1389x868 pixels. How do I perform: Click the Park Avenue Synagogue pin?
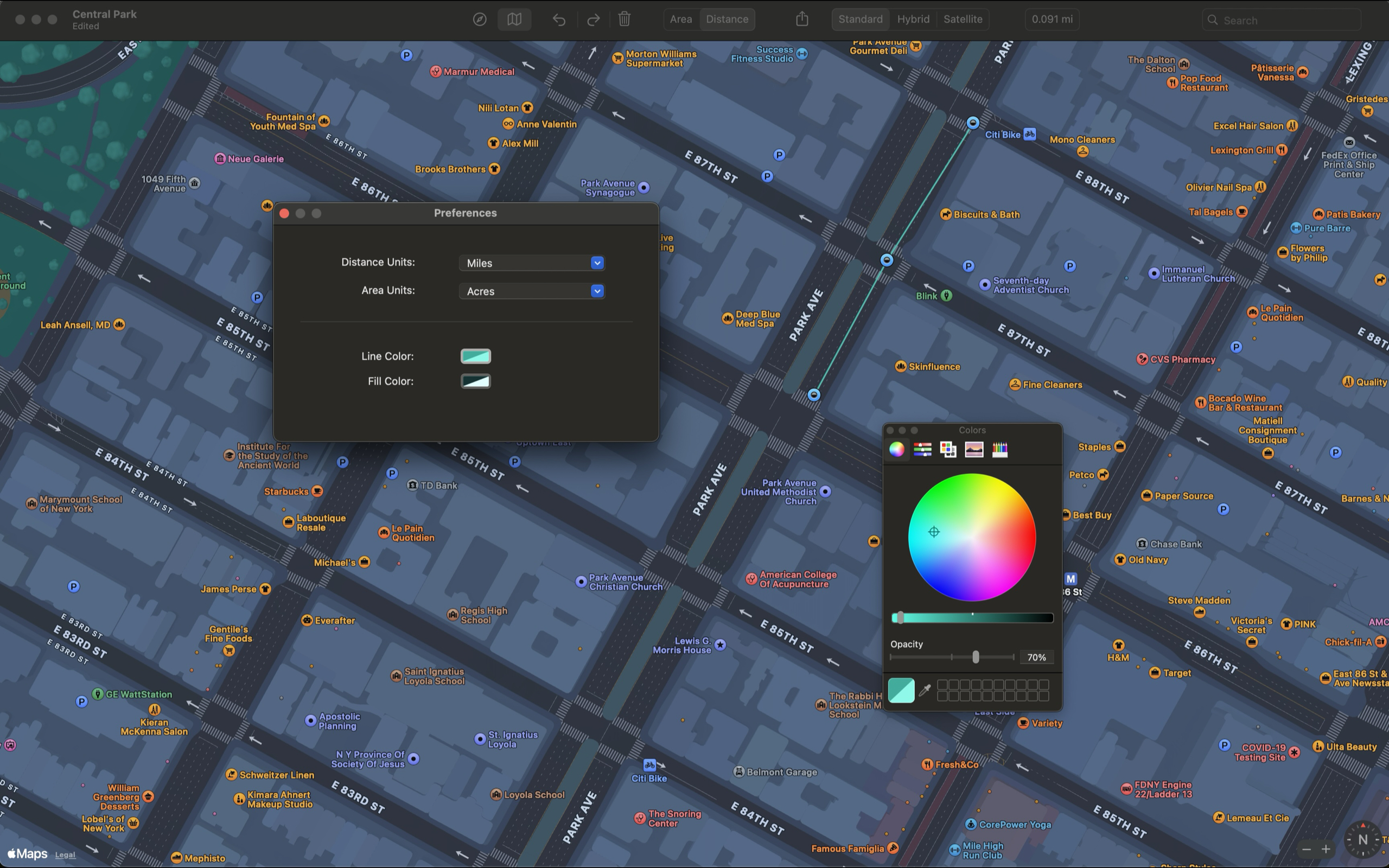[x=644, y=187]
